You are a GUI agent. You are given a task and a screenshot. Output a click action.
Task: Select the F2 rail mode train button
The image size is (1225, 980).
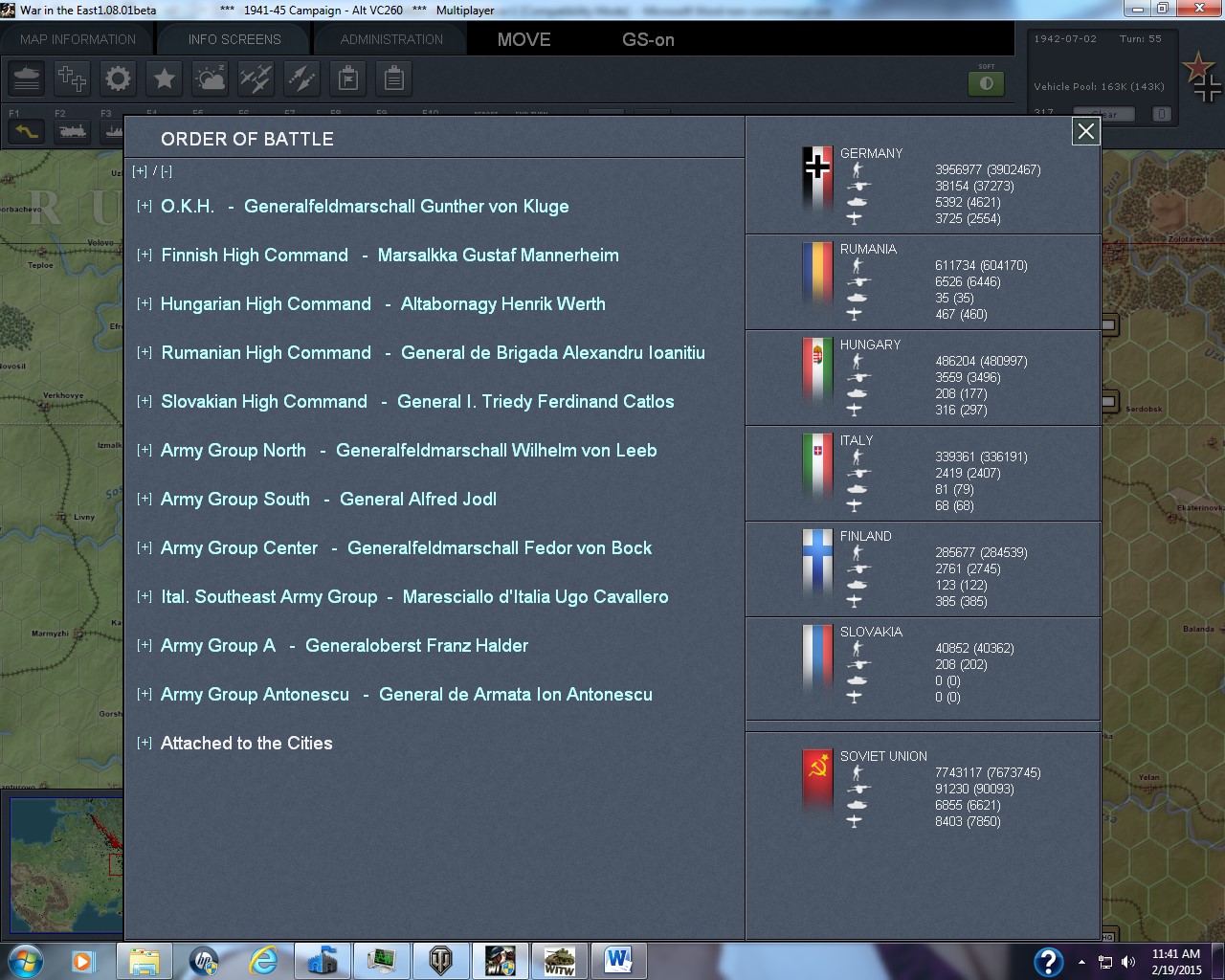[x=73, y=130]
